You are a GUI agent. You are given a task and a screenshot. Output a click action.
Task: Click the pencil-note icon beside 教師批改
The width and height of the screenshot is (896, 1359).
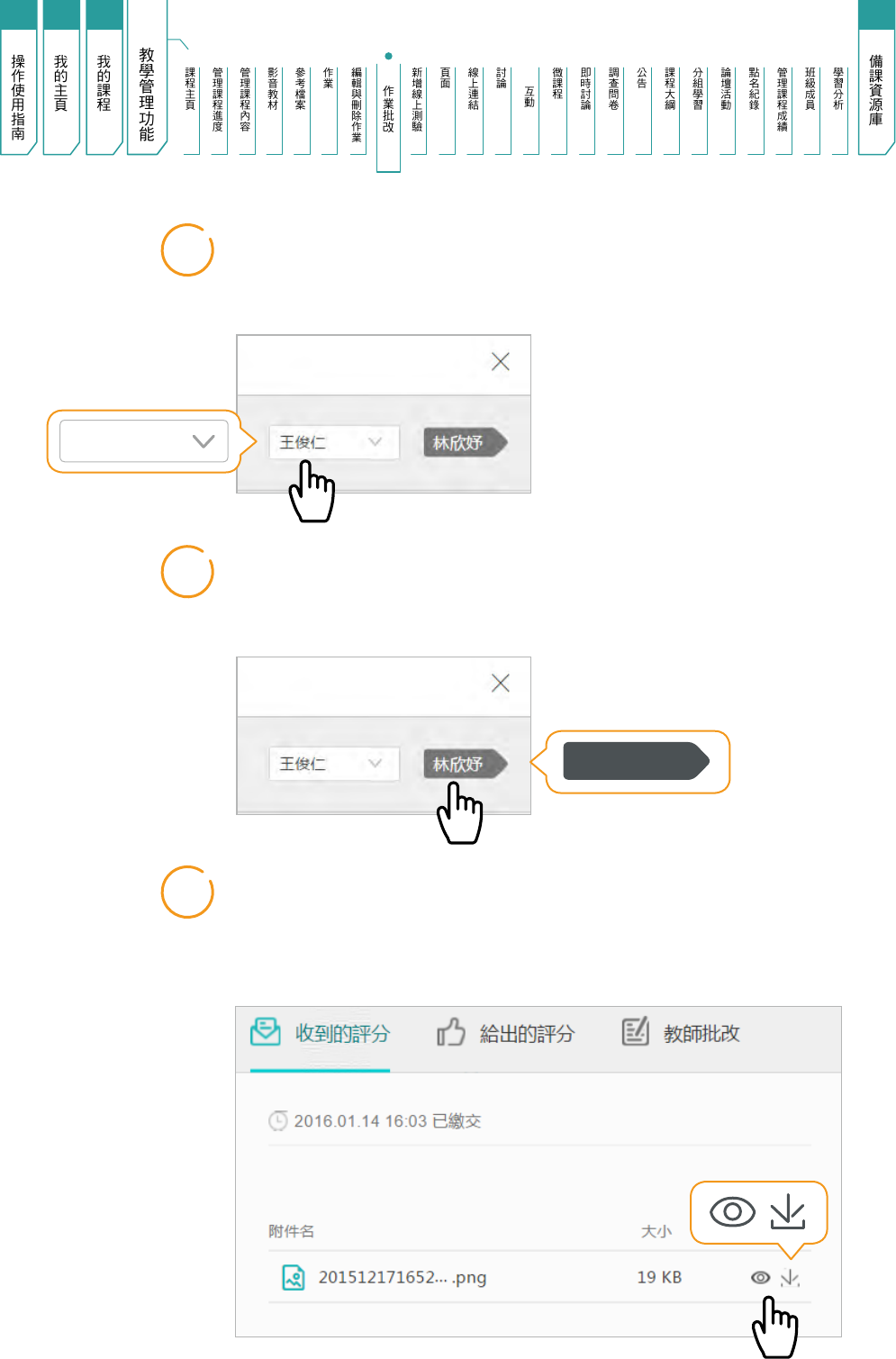pos(635,1032)
